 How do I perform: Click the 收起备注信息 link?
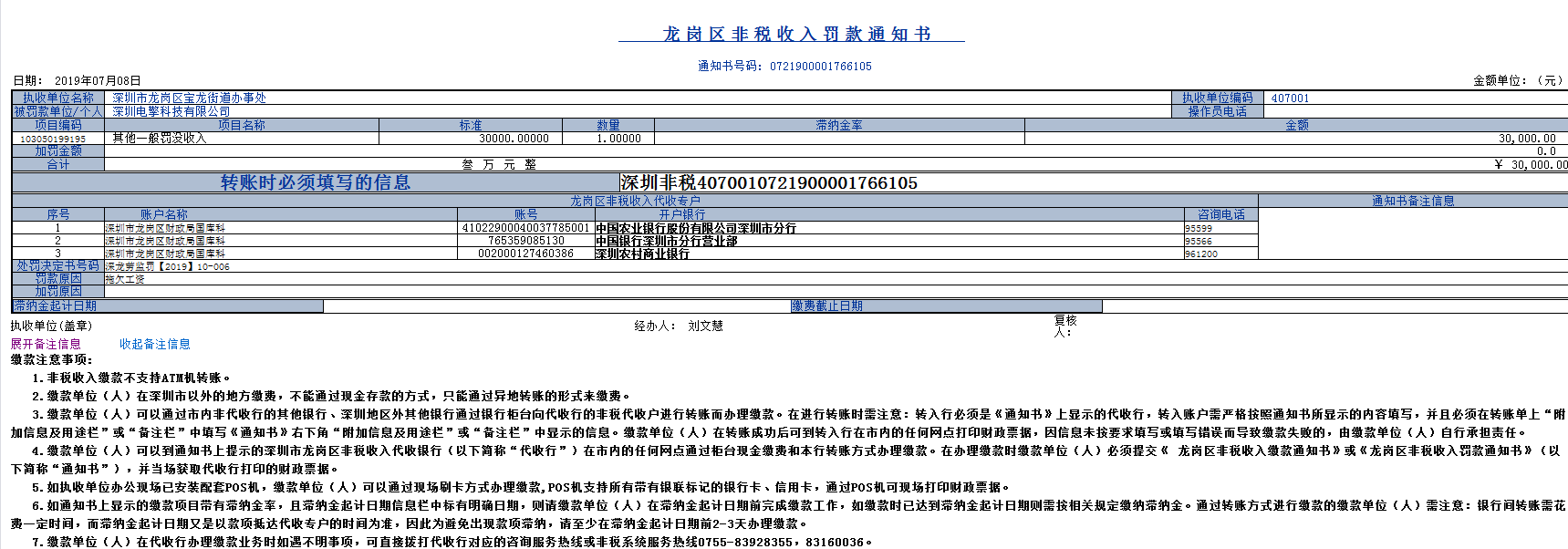point(155,344)
